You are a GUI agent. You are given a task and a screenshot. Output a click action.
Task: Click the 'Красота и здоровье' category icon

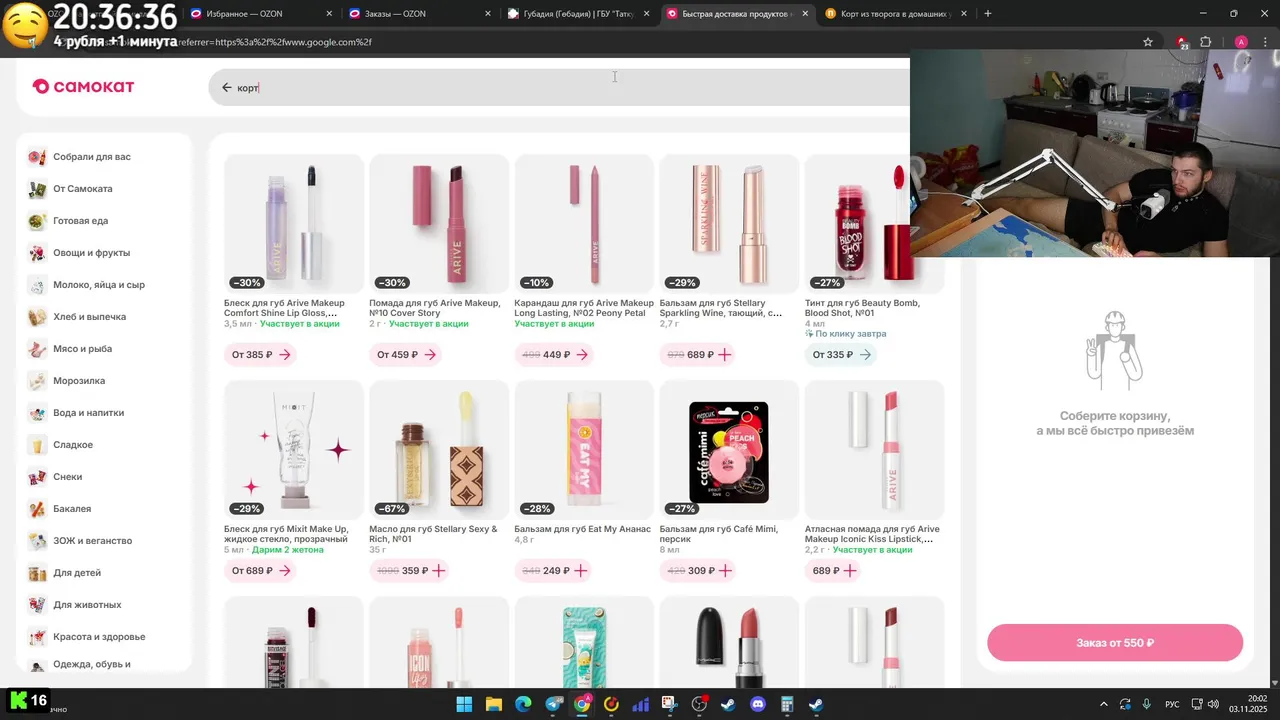[x=37, y=637]
